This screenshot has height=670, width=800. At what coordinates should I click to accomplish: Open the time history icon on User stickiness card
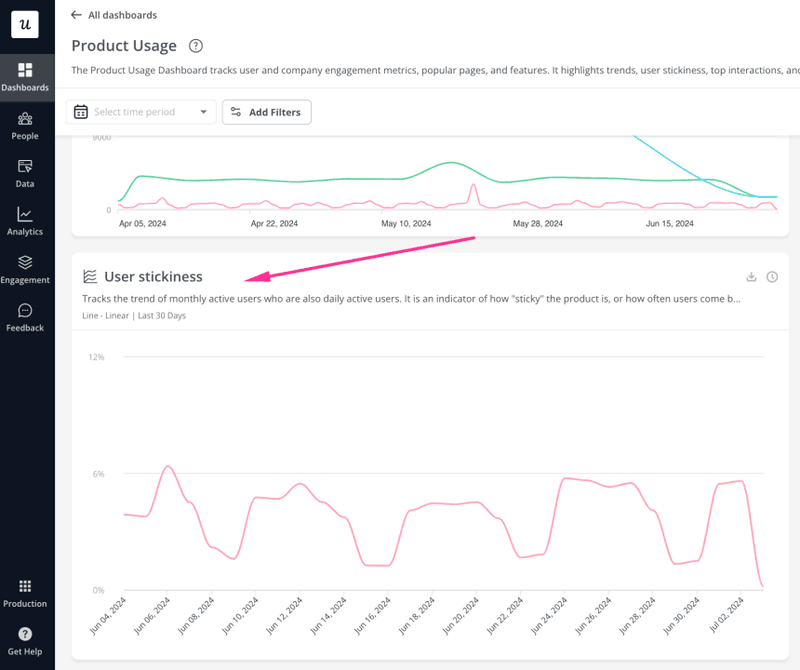tap(771, 276)
